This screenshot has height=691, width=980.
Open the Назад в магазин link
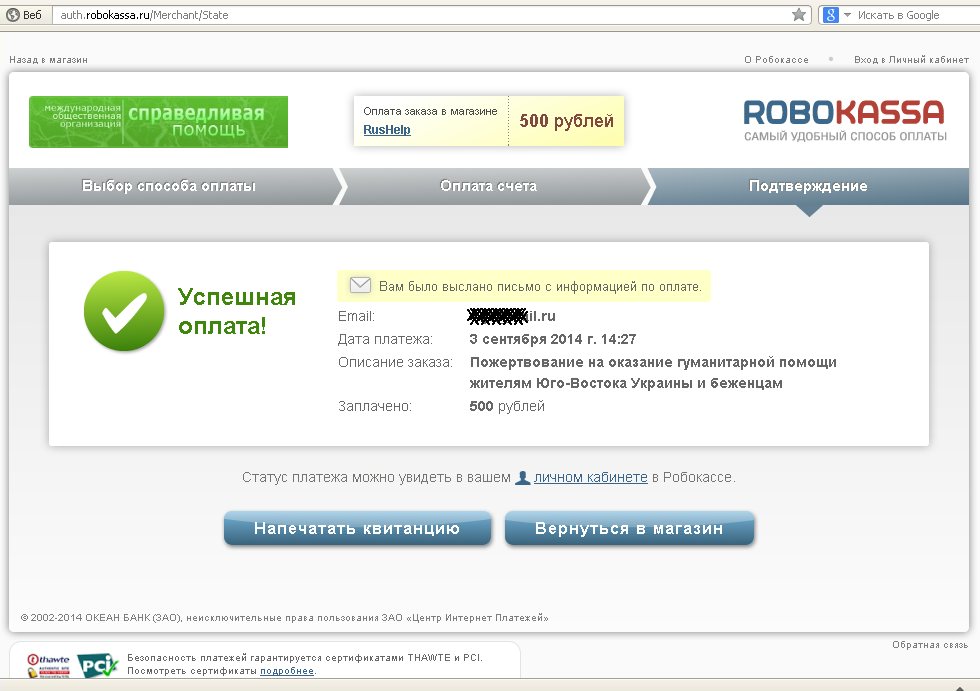coord(49,60)
